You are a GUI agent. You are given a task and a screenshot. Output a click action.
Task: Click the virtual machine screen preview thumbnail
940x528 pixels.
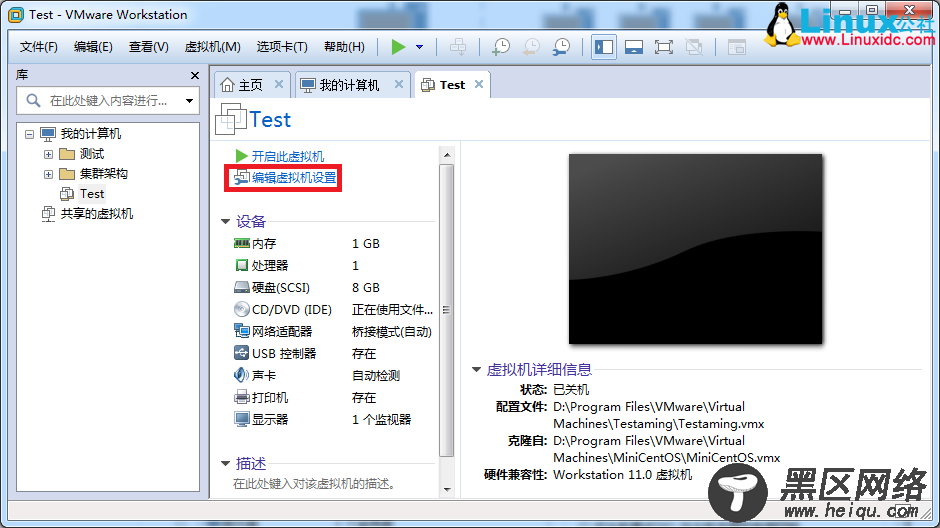[x=695, y=249]
